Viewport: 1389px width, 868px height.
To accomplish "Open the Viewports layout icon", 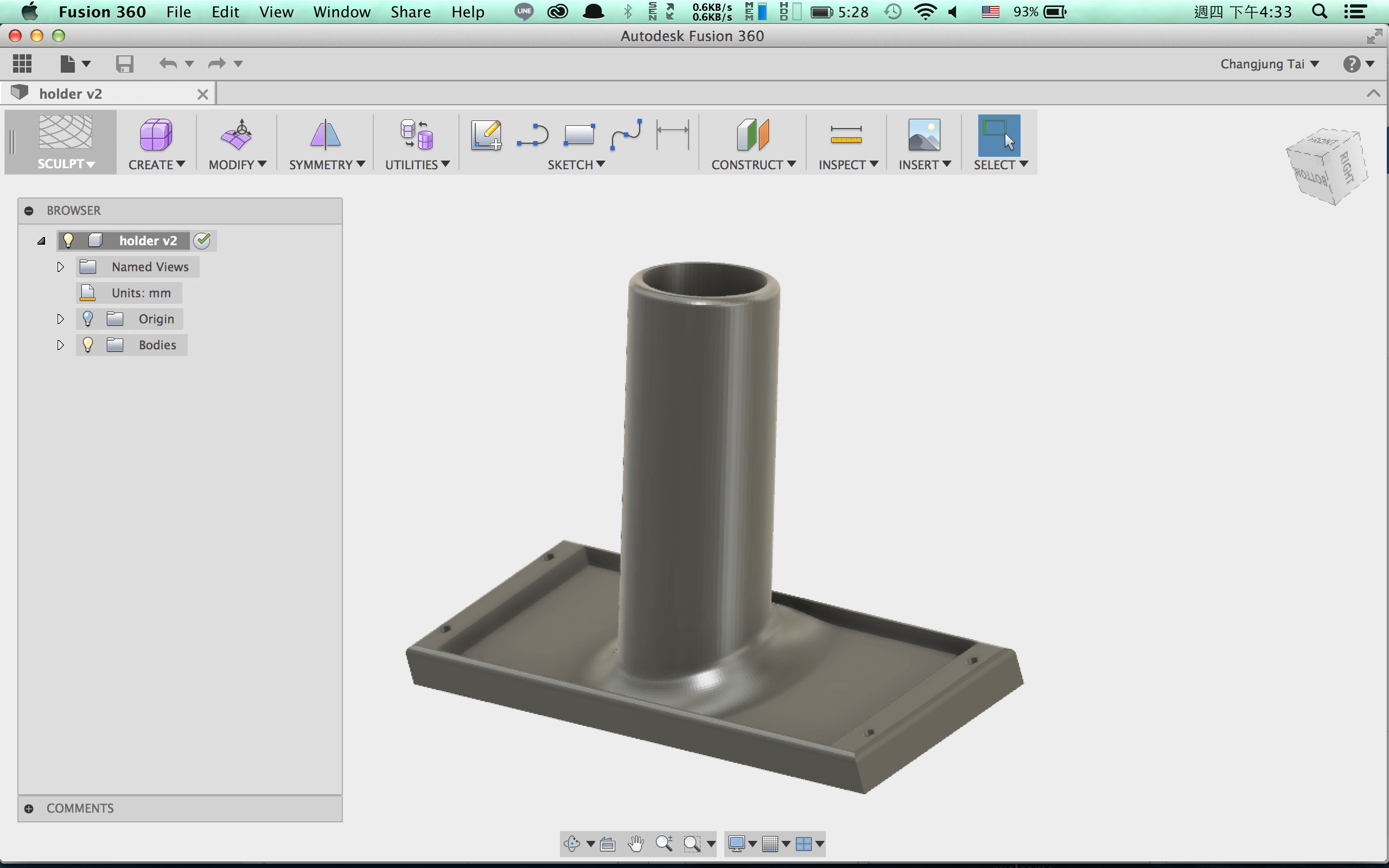I will click(x=804, y=843).
